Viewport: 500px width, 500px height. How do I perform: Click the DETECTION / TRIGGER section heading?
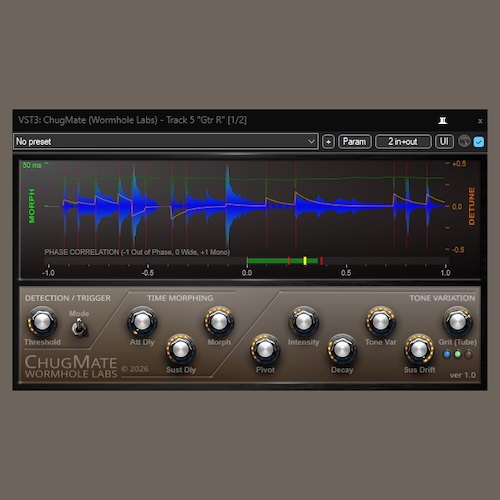coord(68,298)
